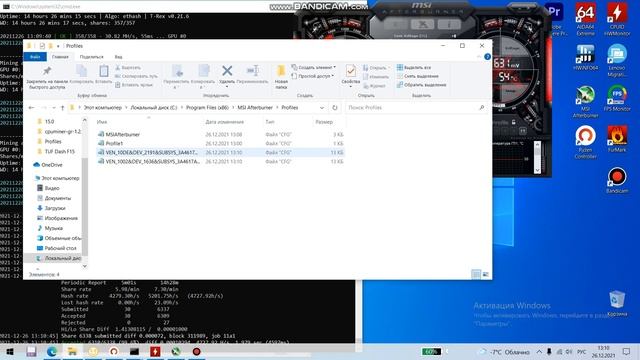Sort files by the Имя column header
Screen dimensions: 640x360
(x=102, y=122)
